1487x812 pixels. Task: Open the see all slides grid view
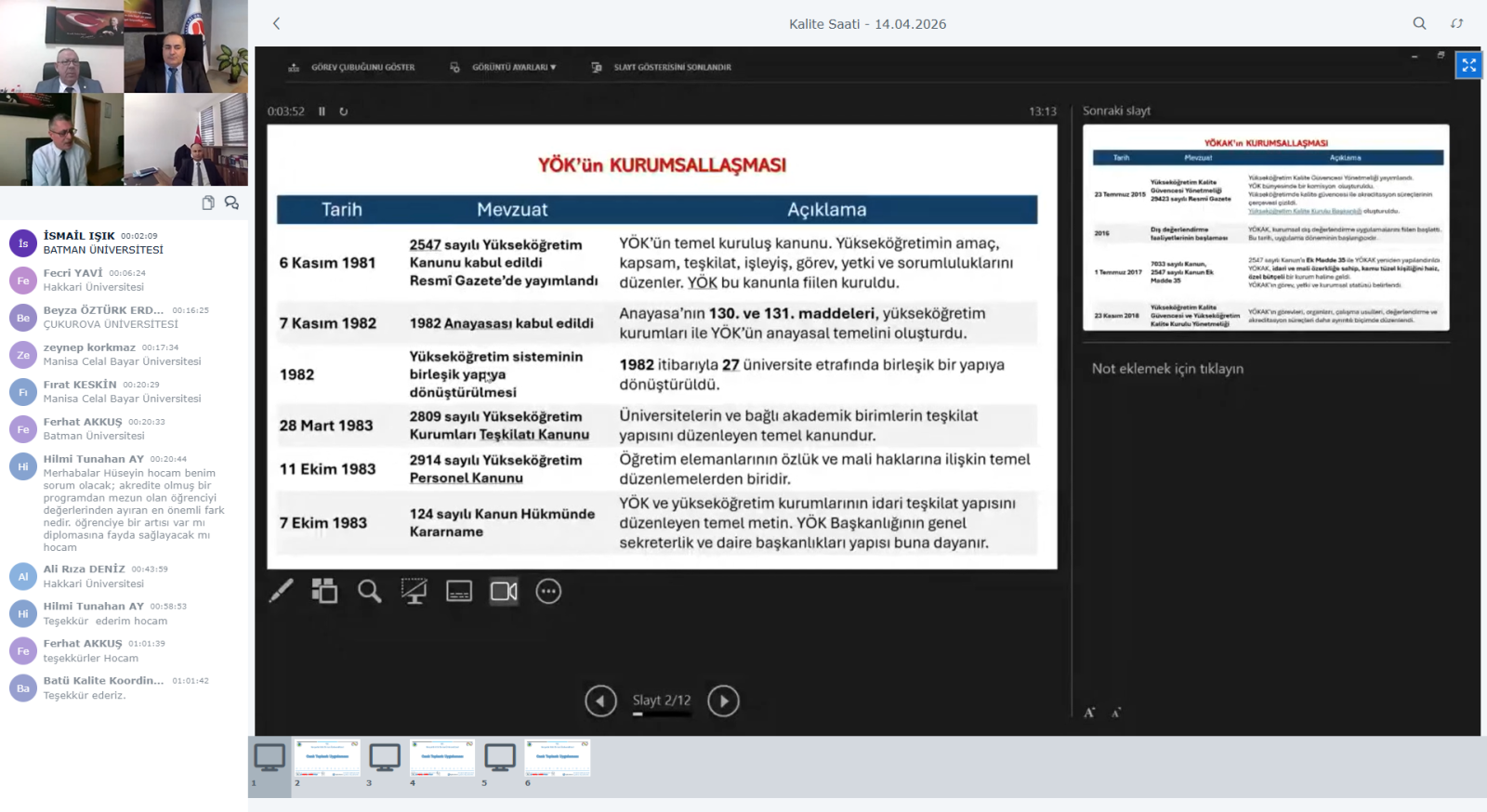324,591
